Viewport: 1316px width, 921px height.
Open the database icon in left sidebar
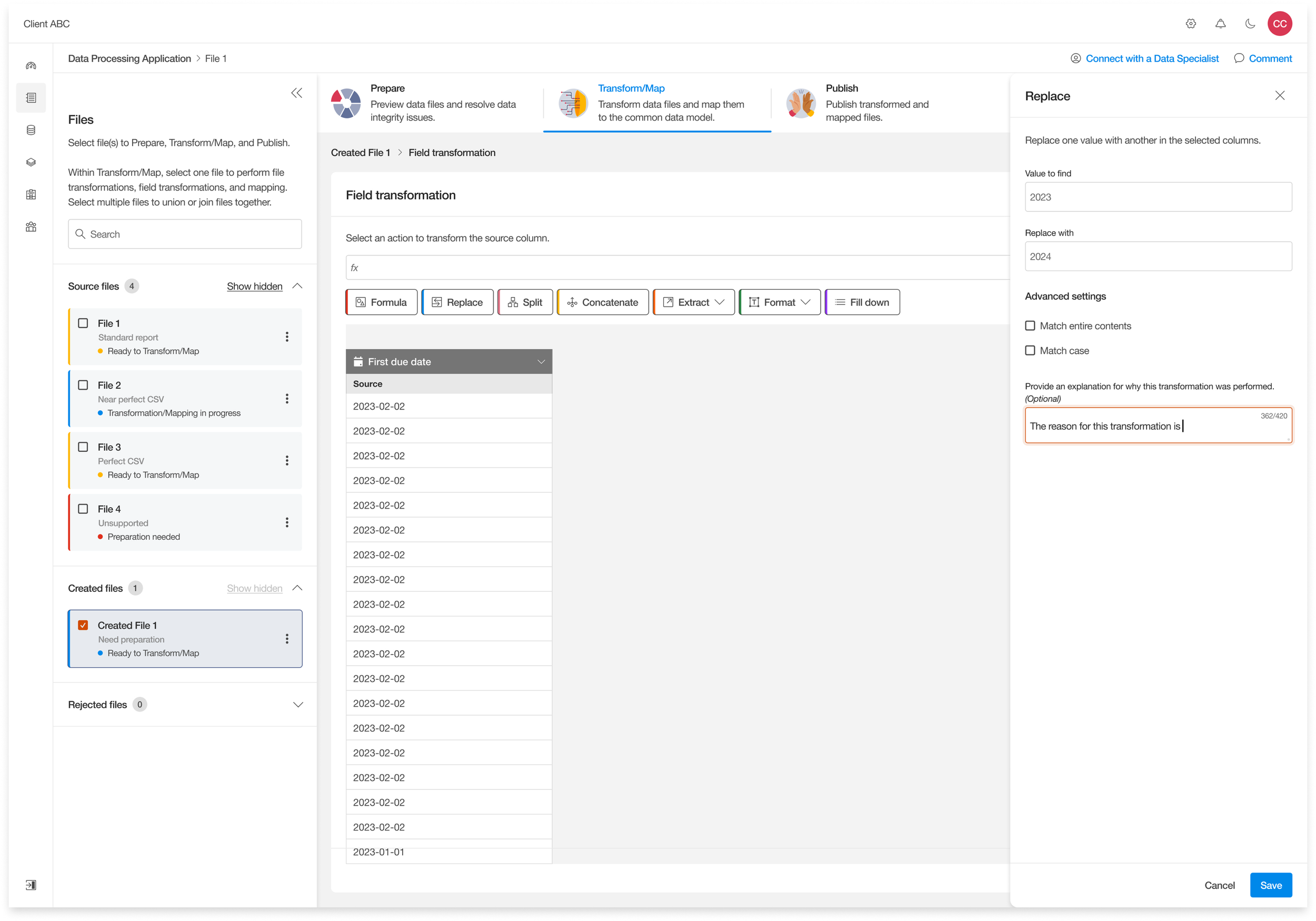pos(31,130)
